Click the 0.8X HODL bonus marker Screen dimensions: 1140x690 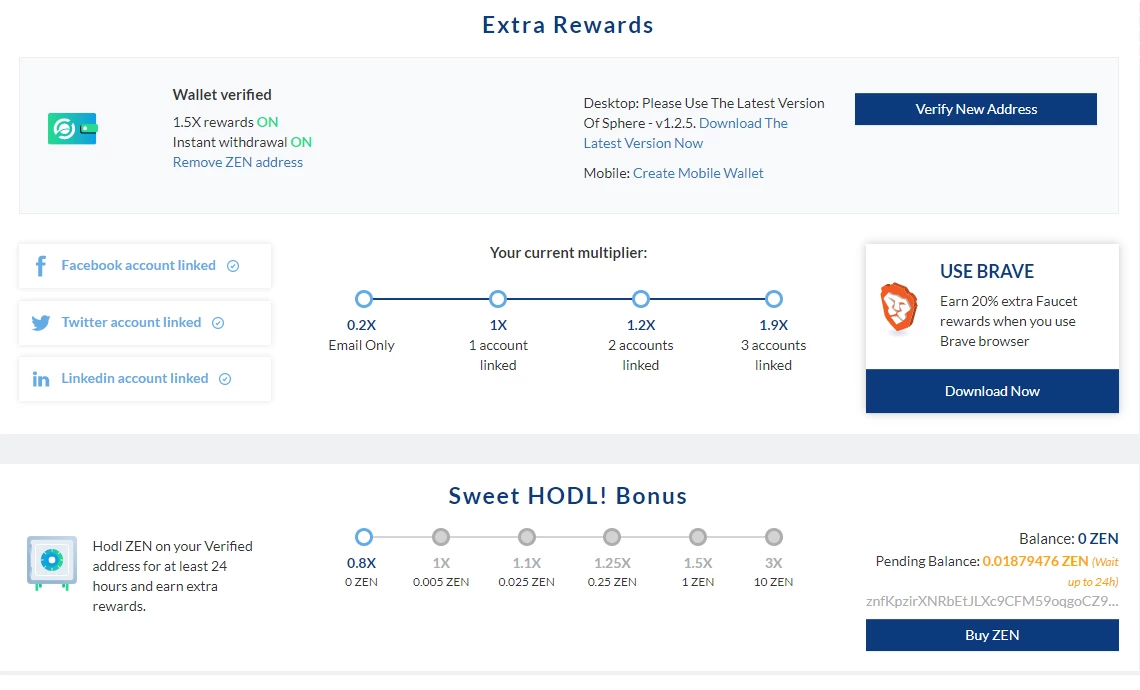click(x=364, y=537)
